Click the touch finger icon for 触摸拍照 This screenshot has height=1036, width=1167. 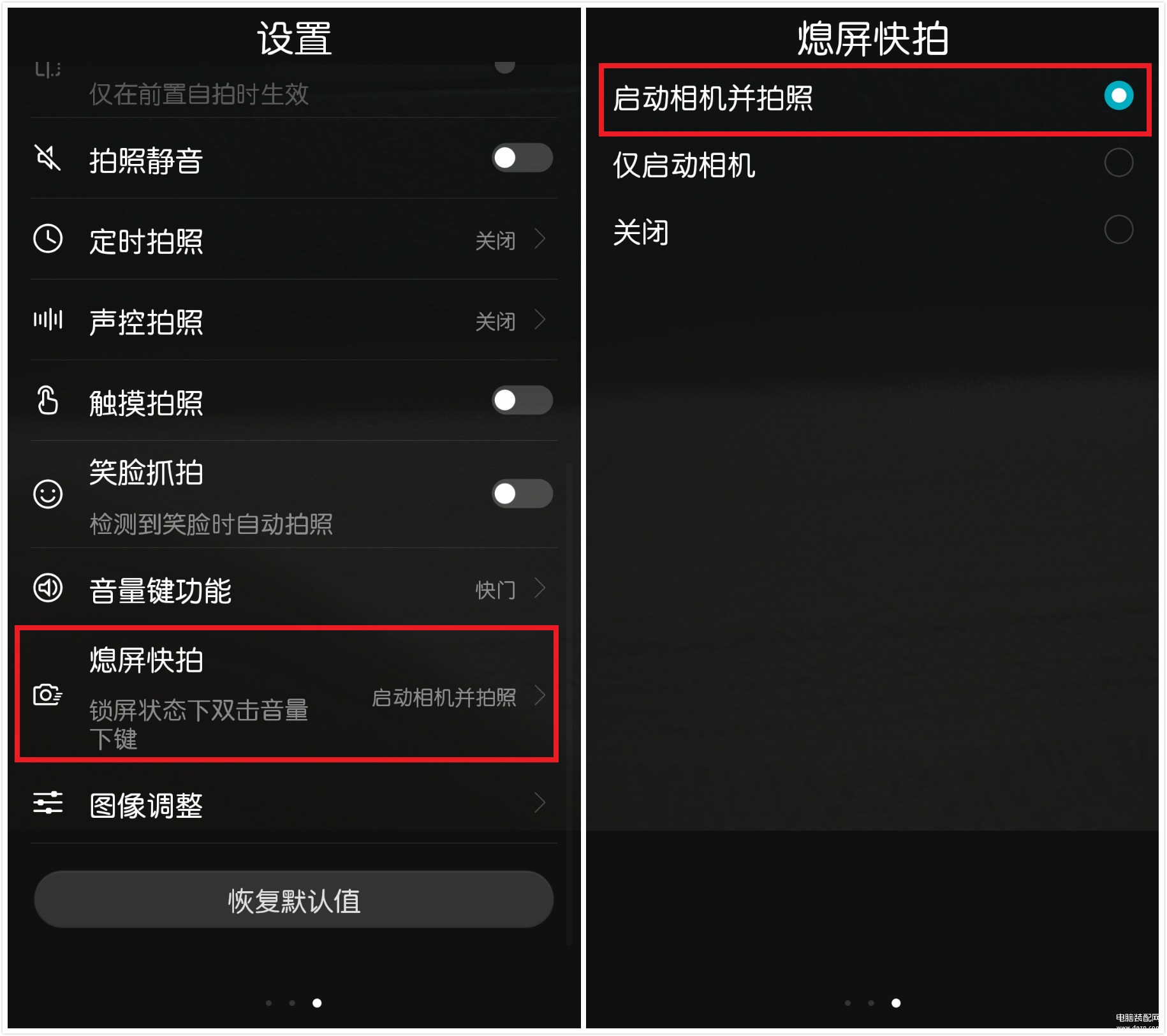coord(48,400)
